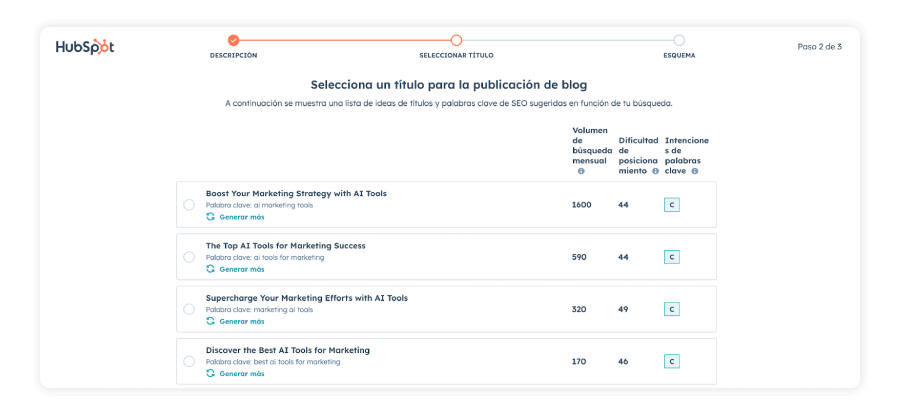The height and width of the screenshot is (416, 901).
Task: Go to the SELECCIONAR TÍTULO step label
Action: [x=456, y=56]
